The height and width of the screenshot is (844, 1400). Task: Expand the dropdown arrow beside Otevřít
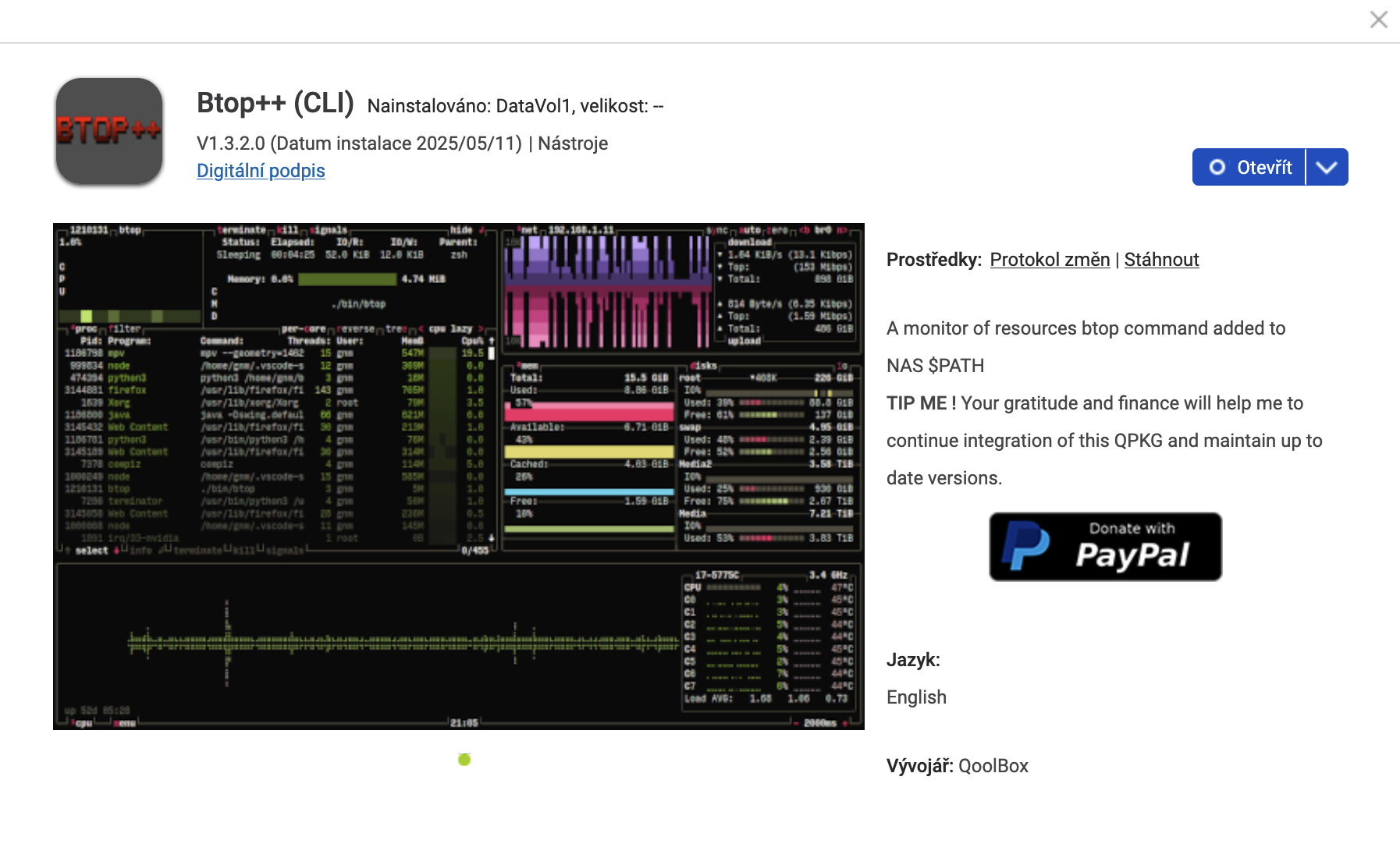point(1327,168)
